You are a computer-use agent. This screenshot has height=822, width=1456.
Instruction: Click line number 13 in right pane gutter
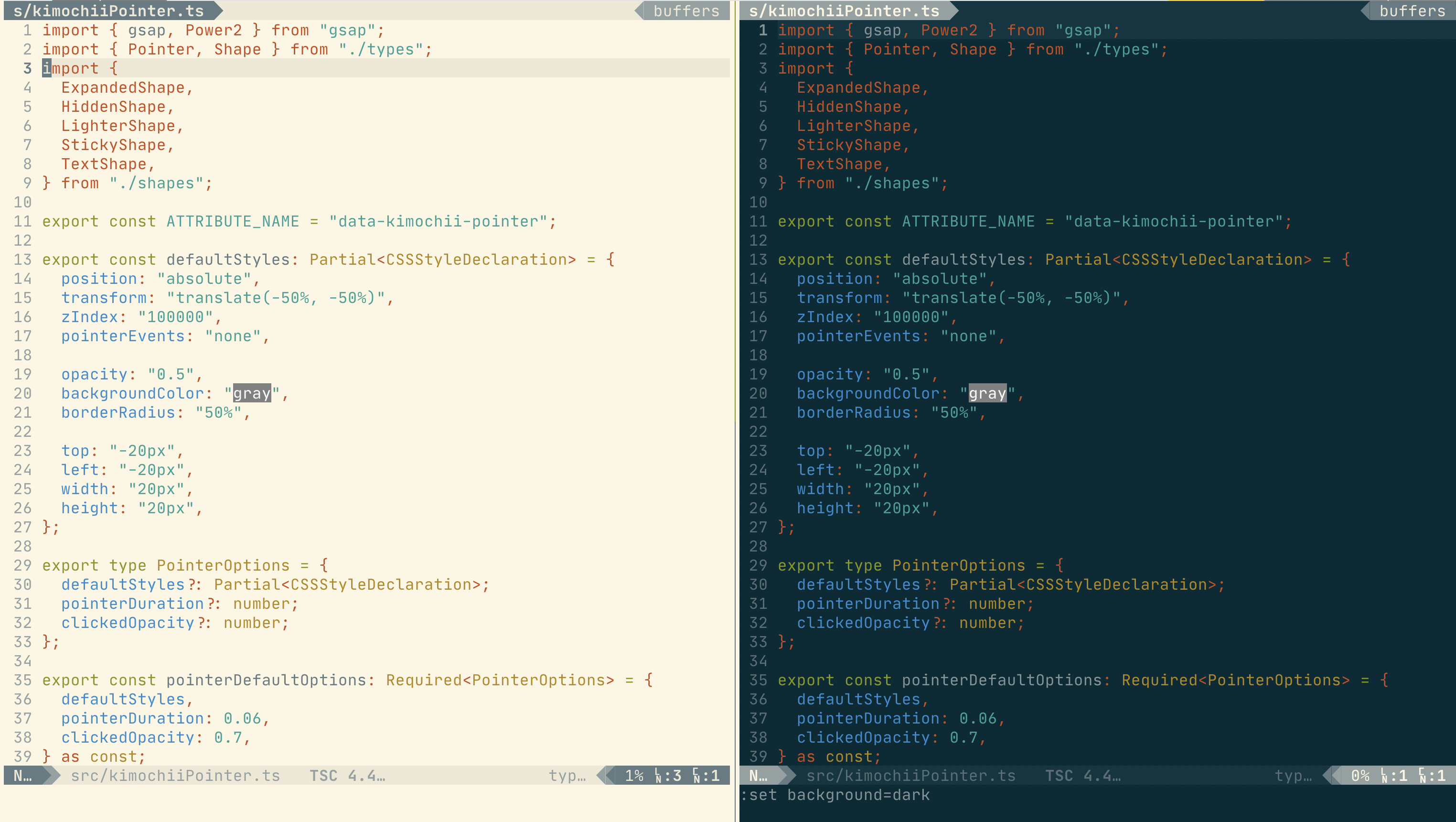[758, 260]
